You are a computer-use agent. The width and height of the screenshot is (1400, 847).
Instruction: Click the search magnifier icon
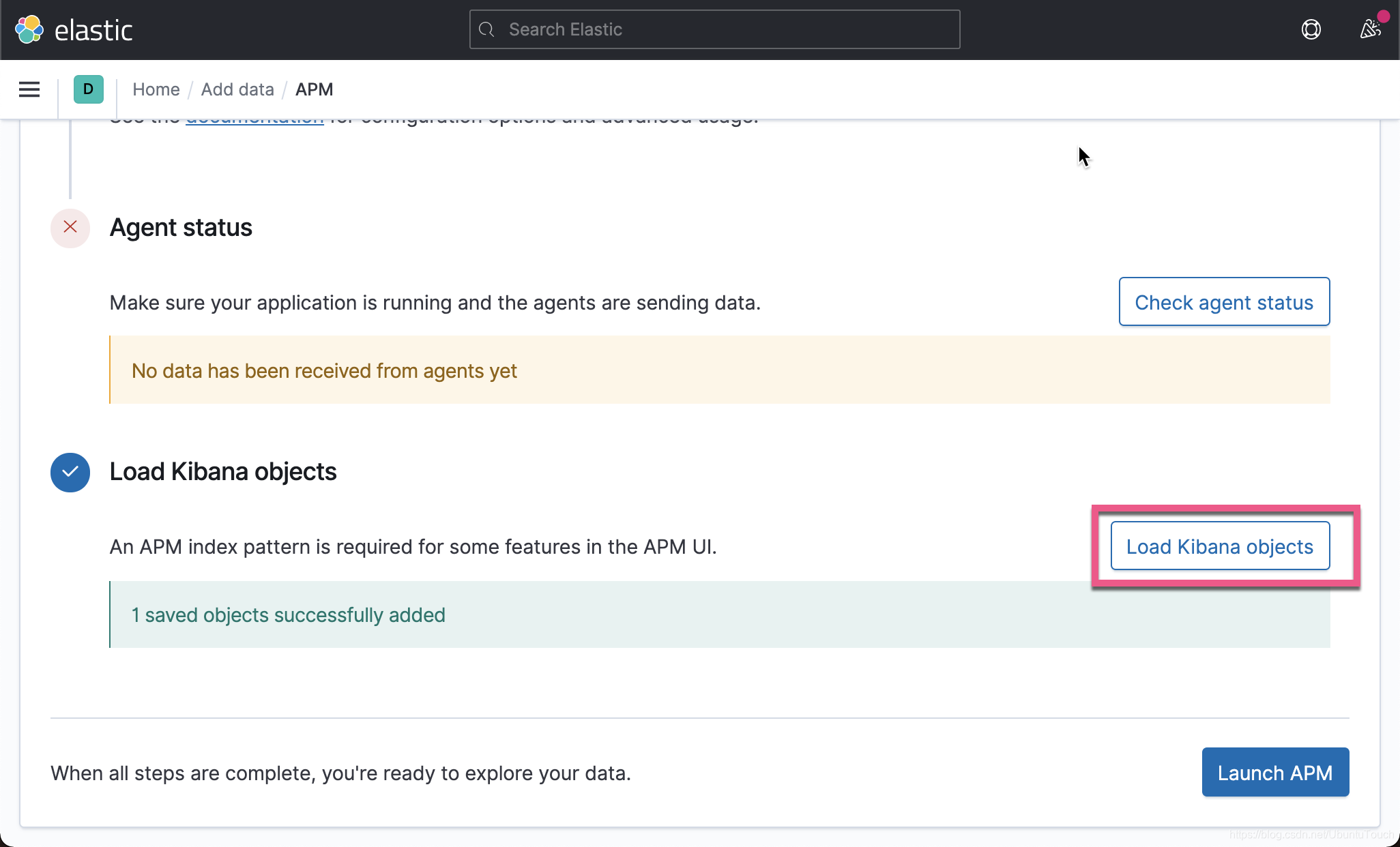pyautogui.click(x=486, y=29)
